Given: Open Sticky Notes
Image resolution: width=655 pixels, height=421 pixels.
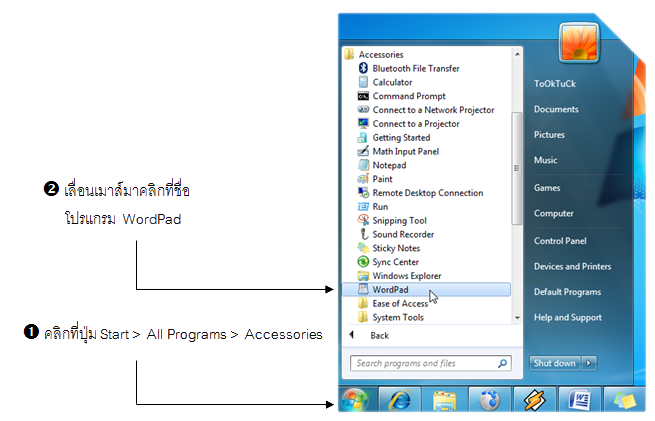Looking at the screenshot, I should point(396,248).
